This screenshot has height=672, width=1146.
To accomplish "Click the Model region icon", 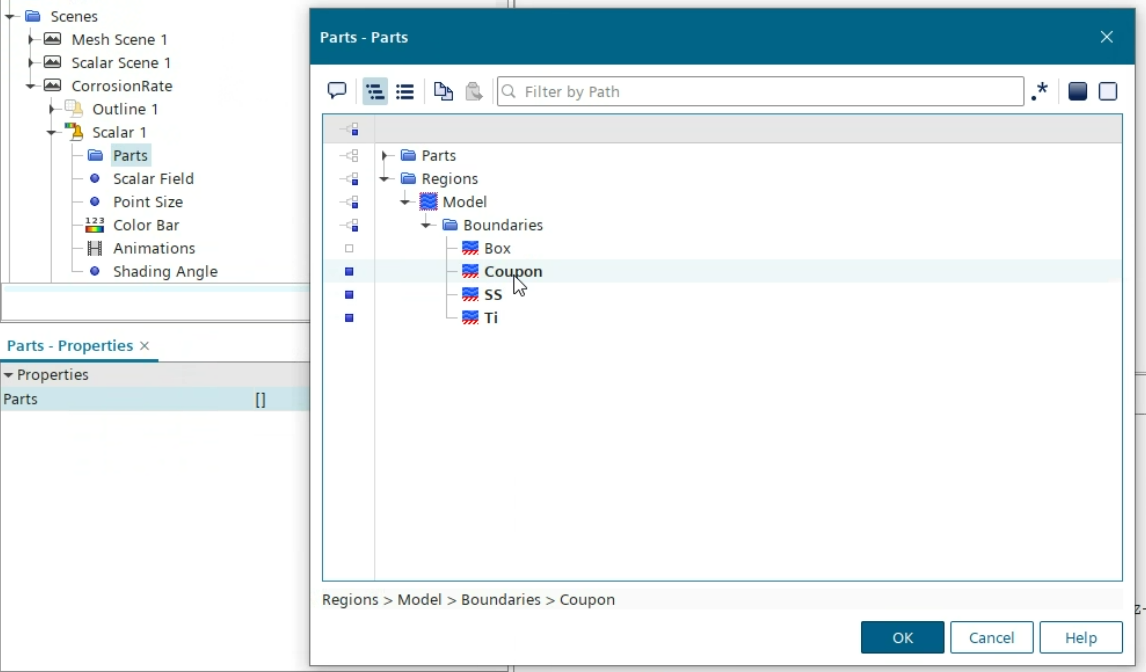I will (428, 202).
